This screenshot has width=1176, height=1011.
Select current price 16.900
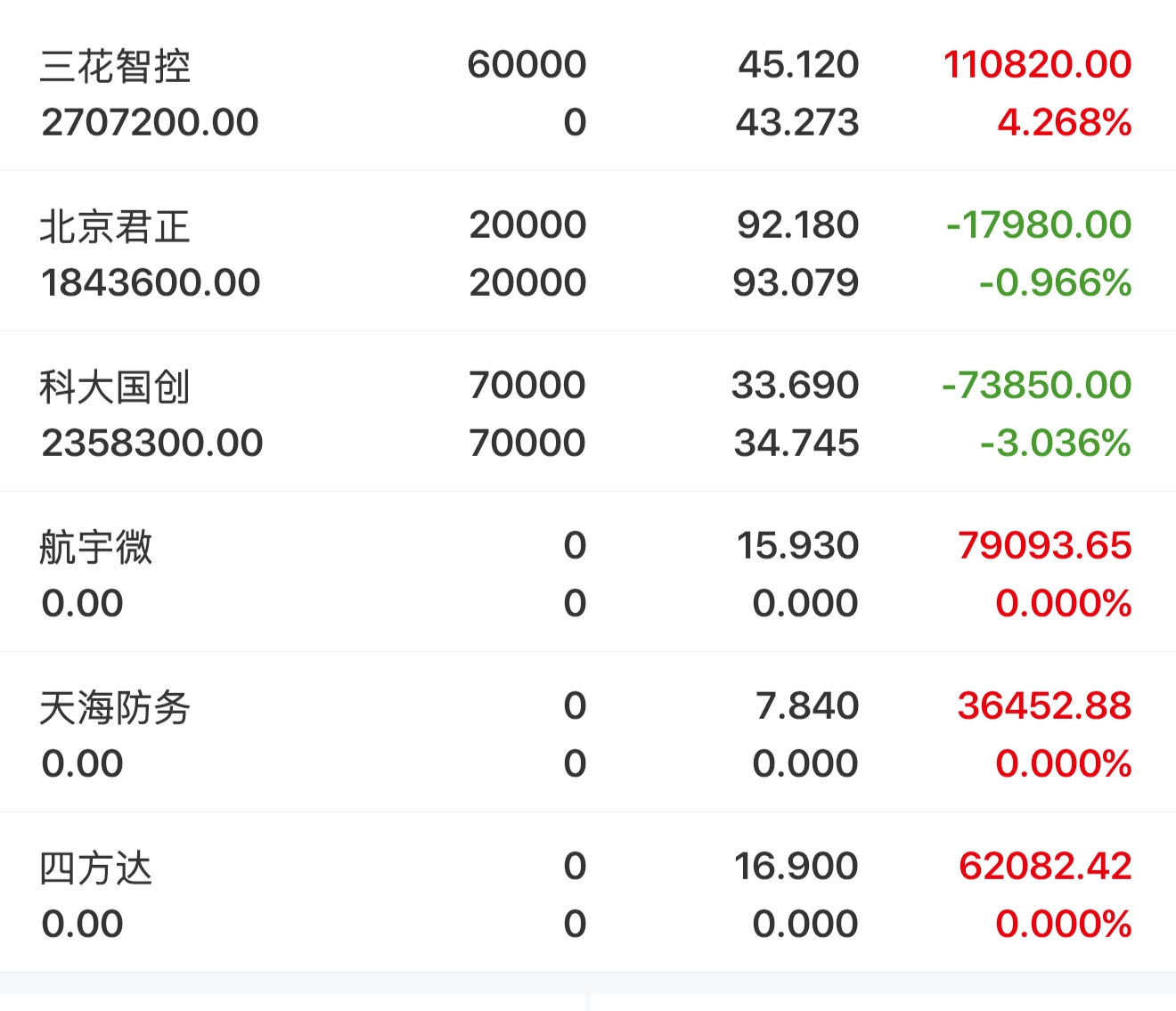pos(796,866)
